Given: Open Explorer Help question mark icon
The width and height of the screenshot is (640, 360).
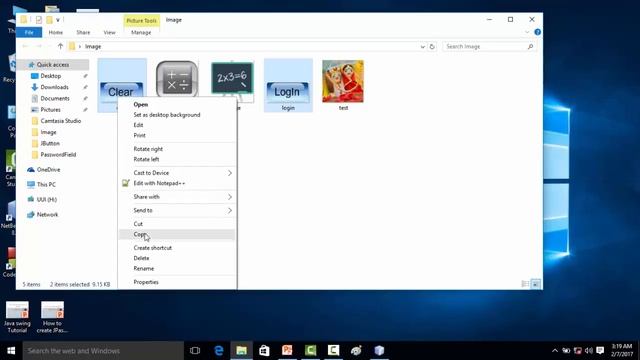Looking at the screenshot, I should [538, 32].
